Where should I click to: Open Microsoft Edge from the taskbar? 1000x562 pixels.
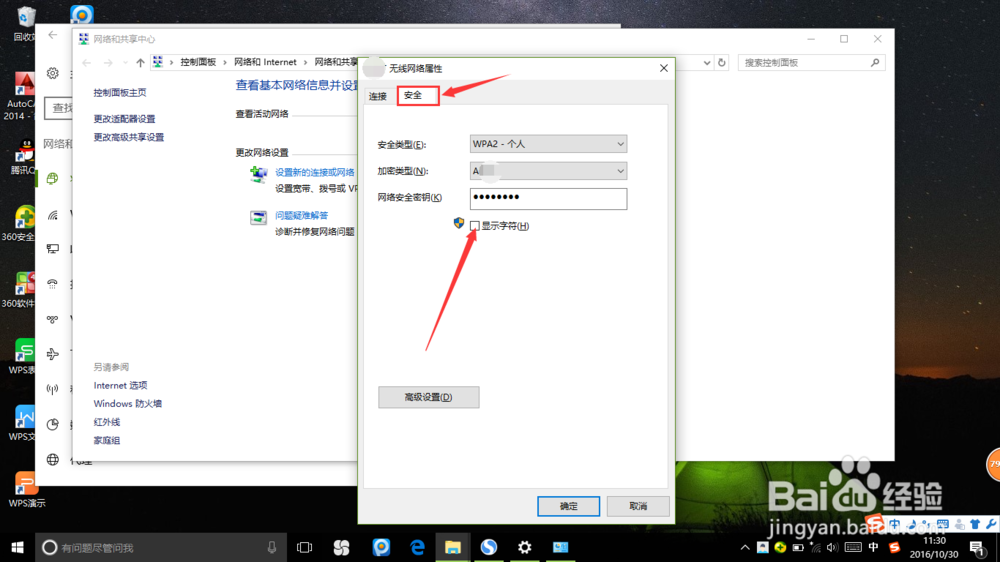(x=417, y=547)
